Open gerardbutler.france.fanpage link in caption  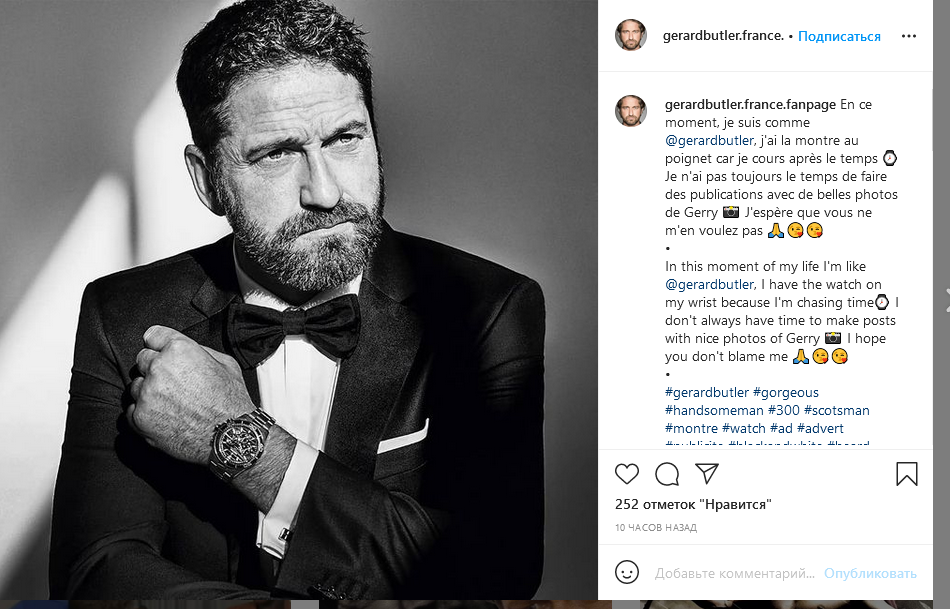(x=750, y=104)
